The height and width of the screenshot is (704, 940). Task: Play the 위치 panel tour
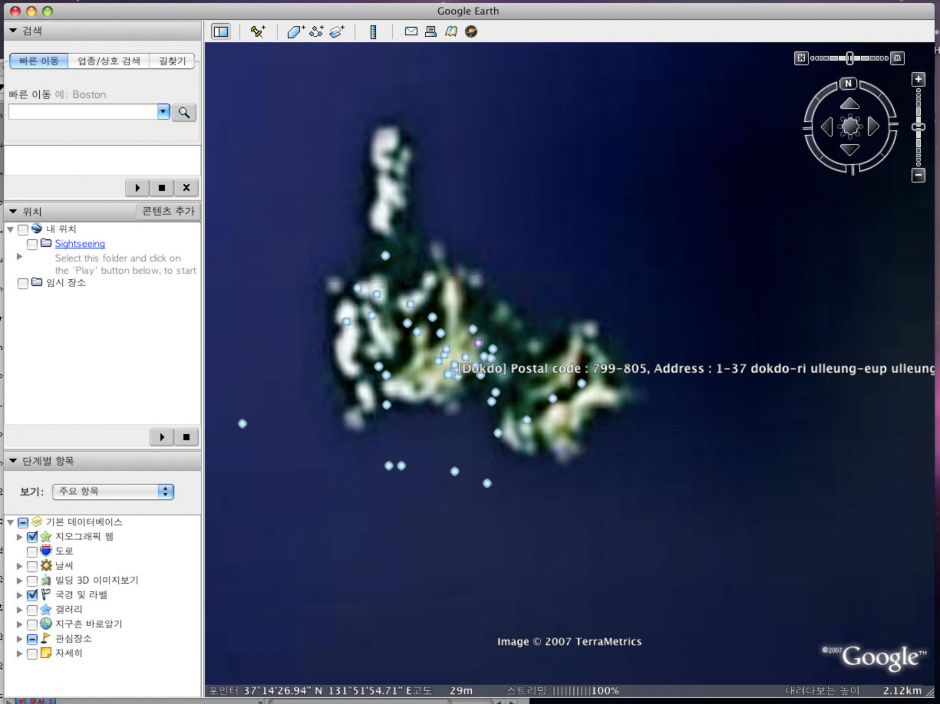pos(162,437)
